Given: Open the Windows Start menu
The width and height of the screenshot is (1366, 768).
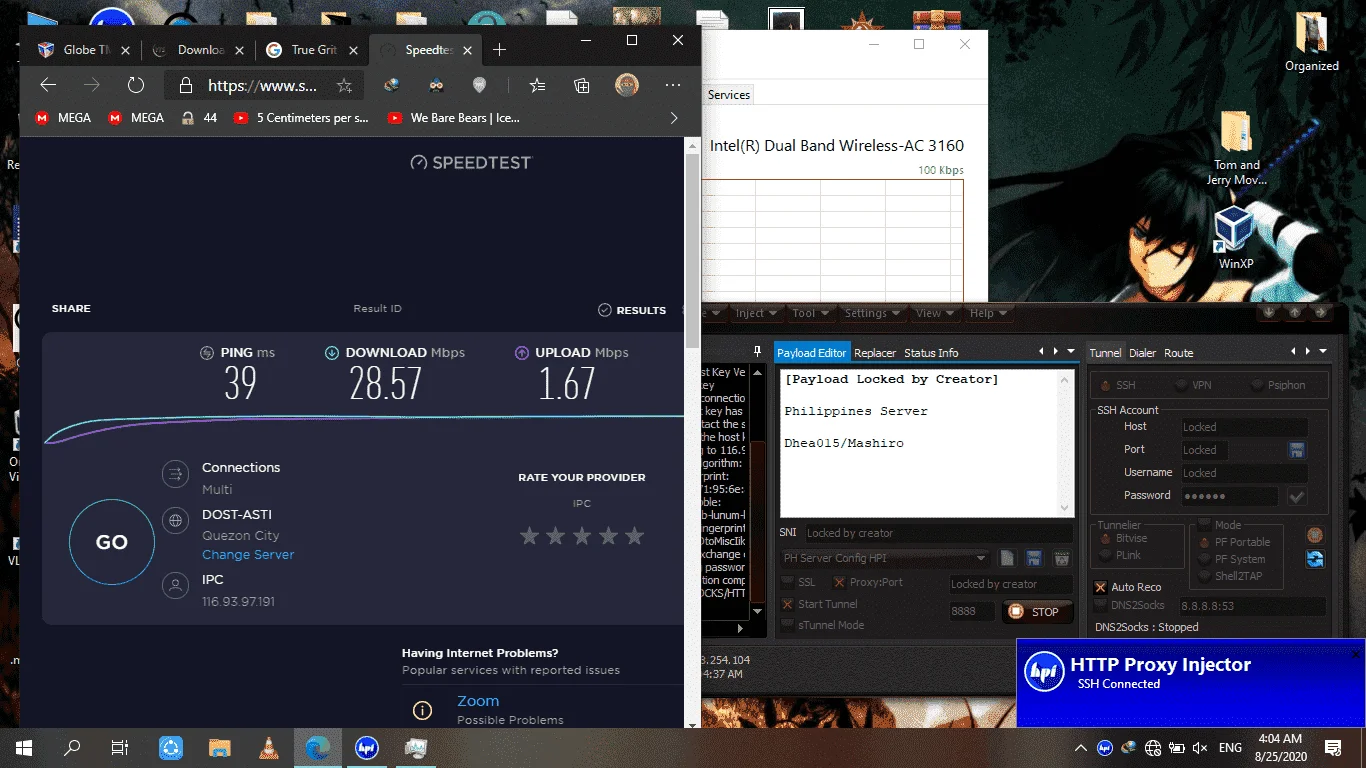Looking at the screenshot, I should pos(23,747).
